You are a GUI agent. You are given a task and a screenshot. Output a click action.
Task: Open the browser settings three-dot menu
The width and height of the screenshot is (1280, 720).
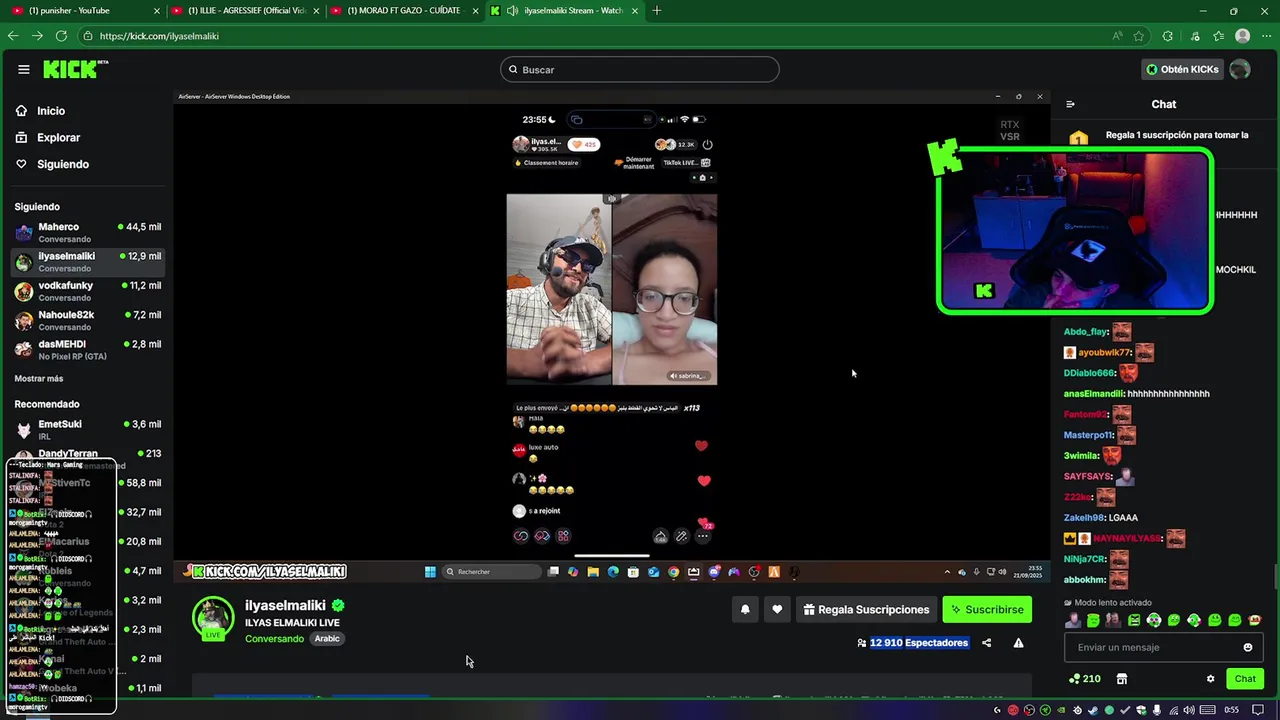click(x=1266, y=36)
